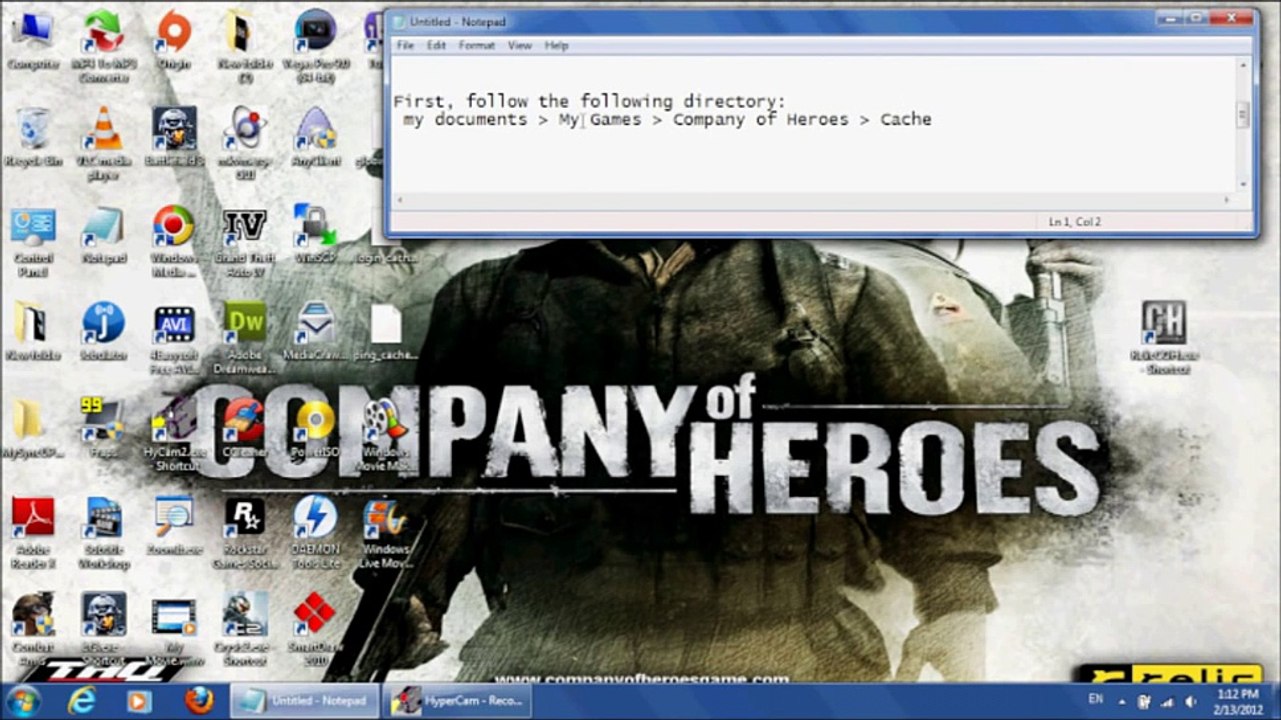Launch the Origin desktop shortcut

click(173, 38)
